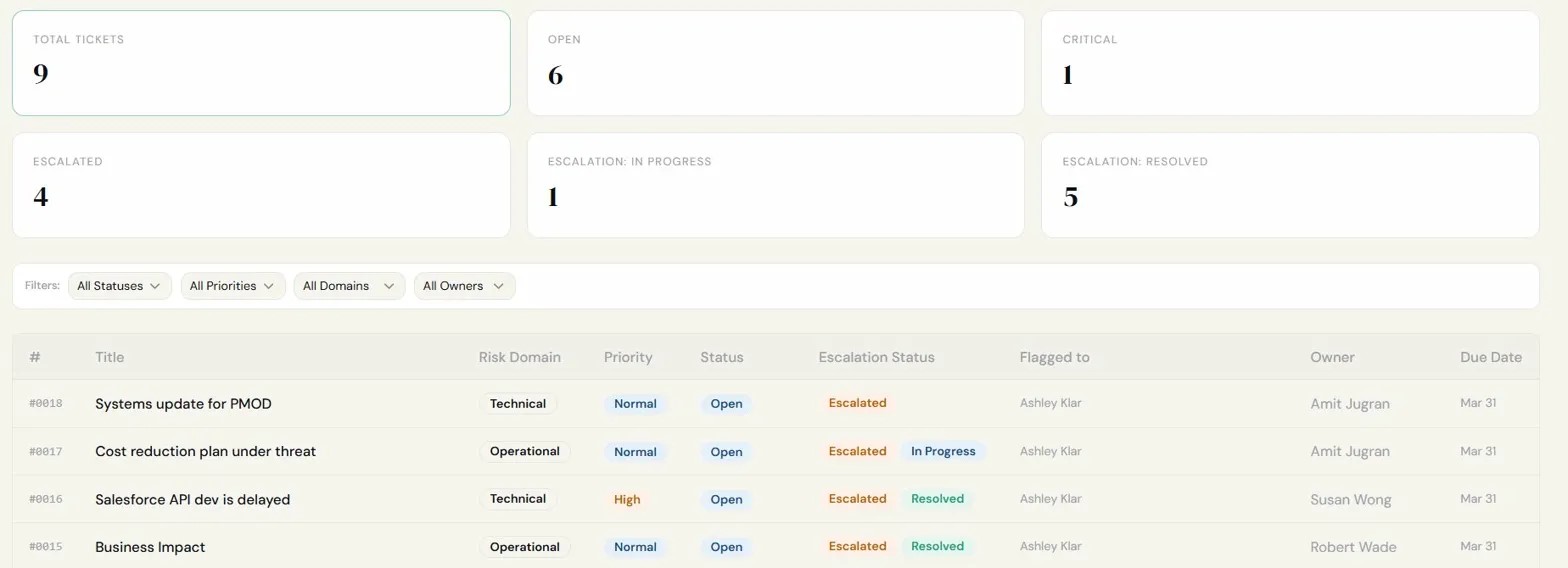Click the Escalation Status column header
The width and height of the screenshot is (1568, 568).
[877, 357]
